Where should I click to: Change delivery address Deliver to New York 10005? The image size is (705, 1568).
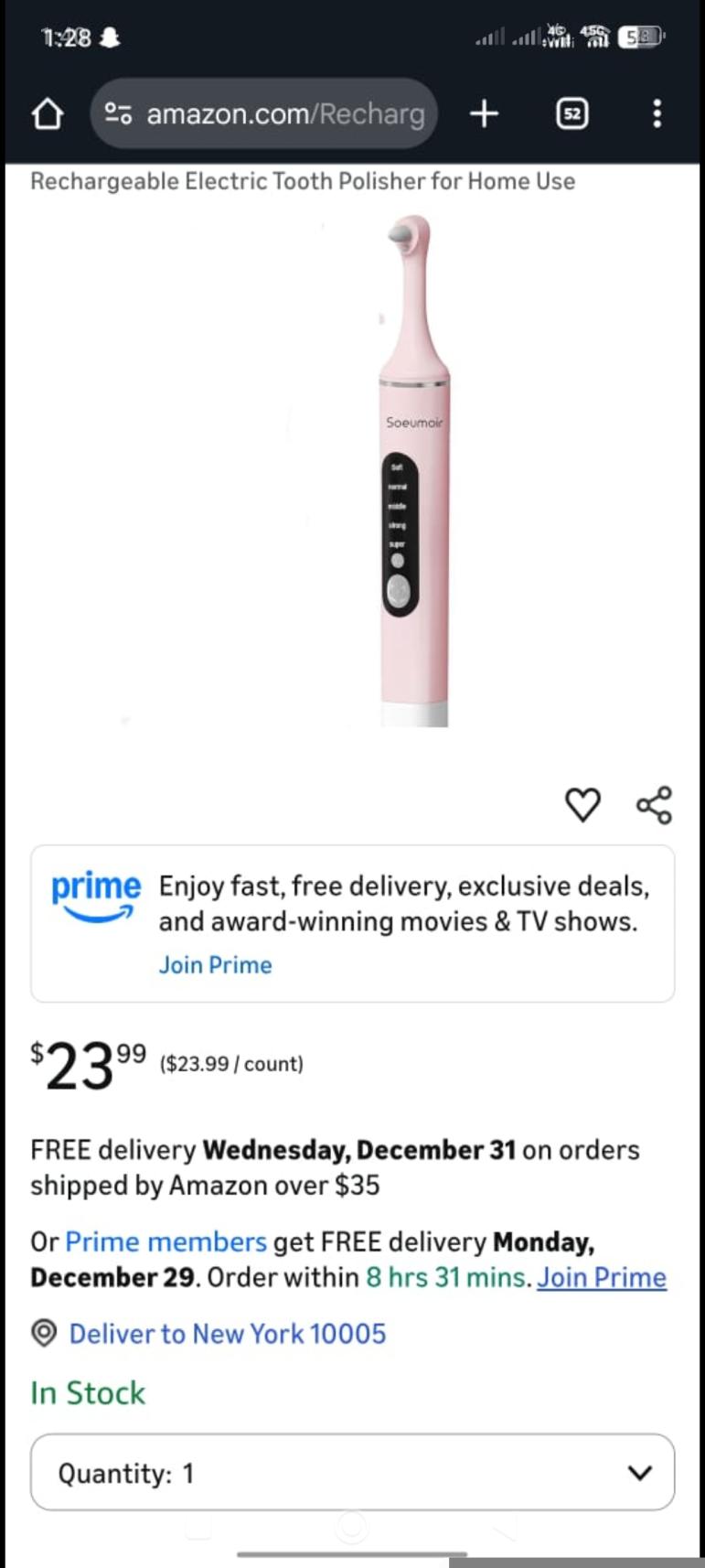(227, 1334)
